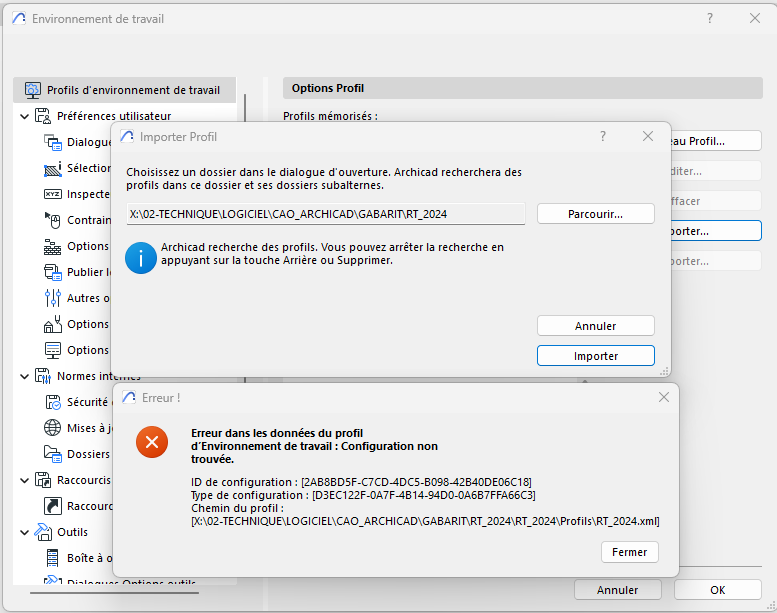Close the Importer Profil dialog
Image resolution: width=777 pixels, height=613 pixels.
pyautogui.click(x=648, y=136)
